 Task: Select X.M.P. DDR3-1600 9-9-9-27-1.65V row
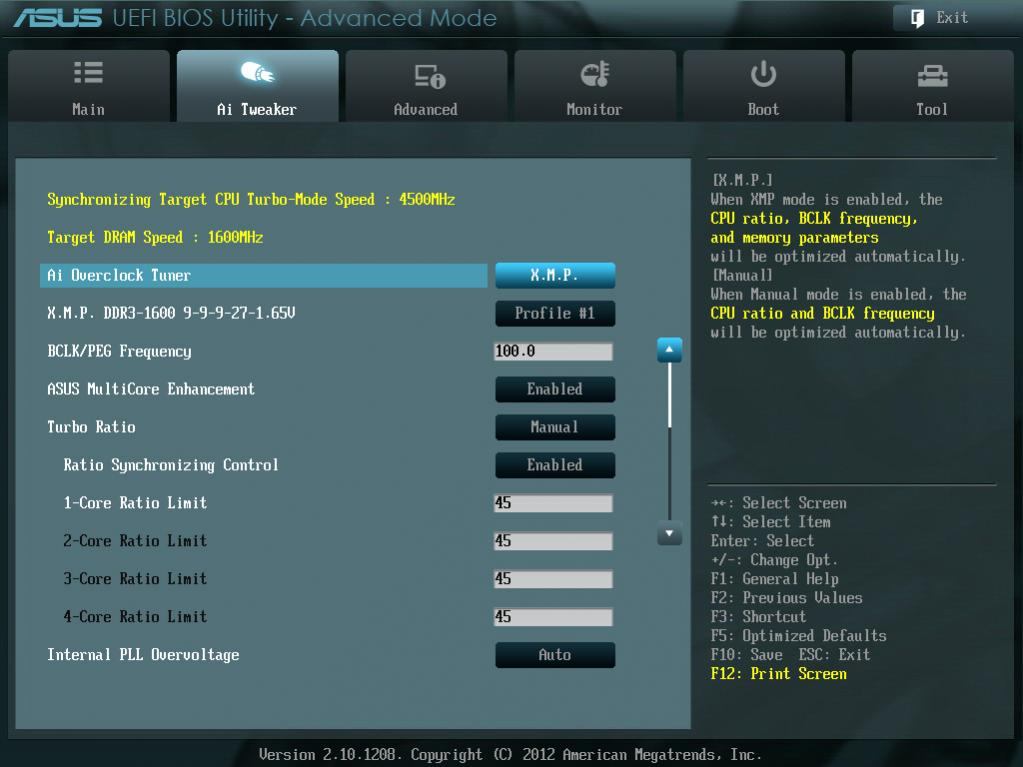click(x=171, y=313)
